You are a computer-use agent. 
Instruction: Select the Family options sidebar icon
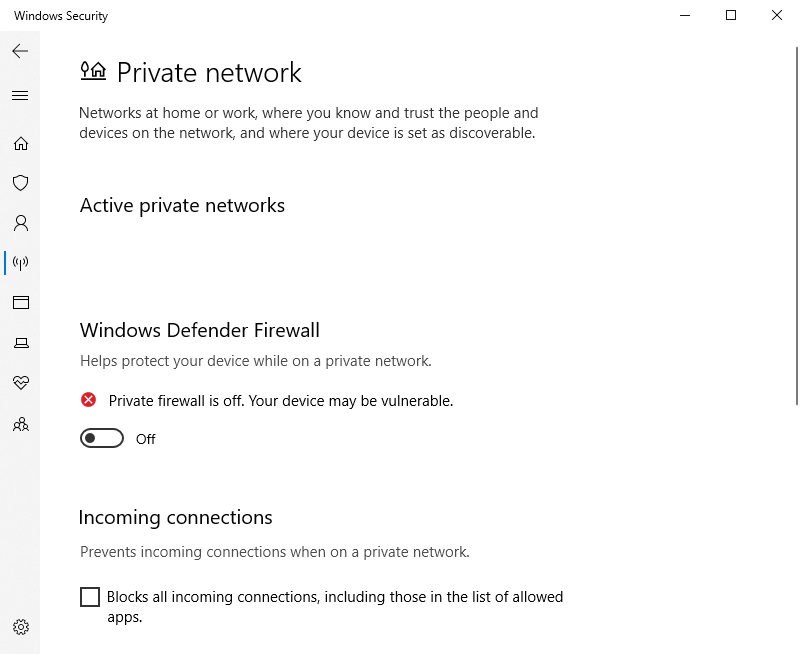[20, 424]
